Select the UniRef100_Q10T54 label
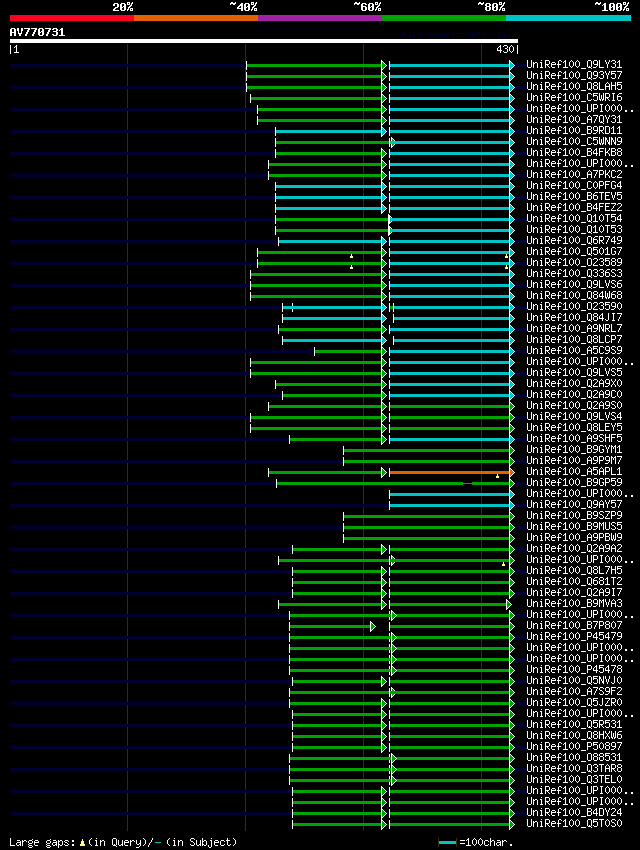This screenshot has width=640, height=850. 574,218
